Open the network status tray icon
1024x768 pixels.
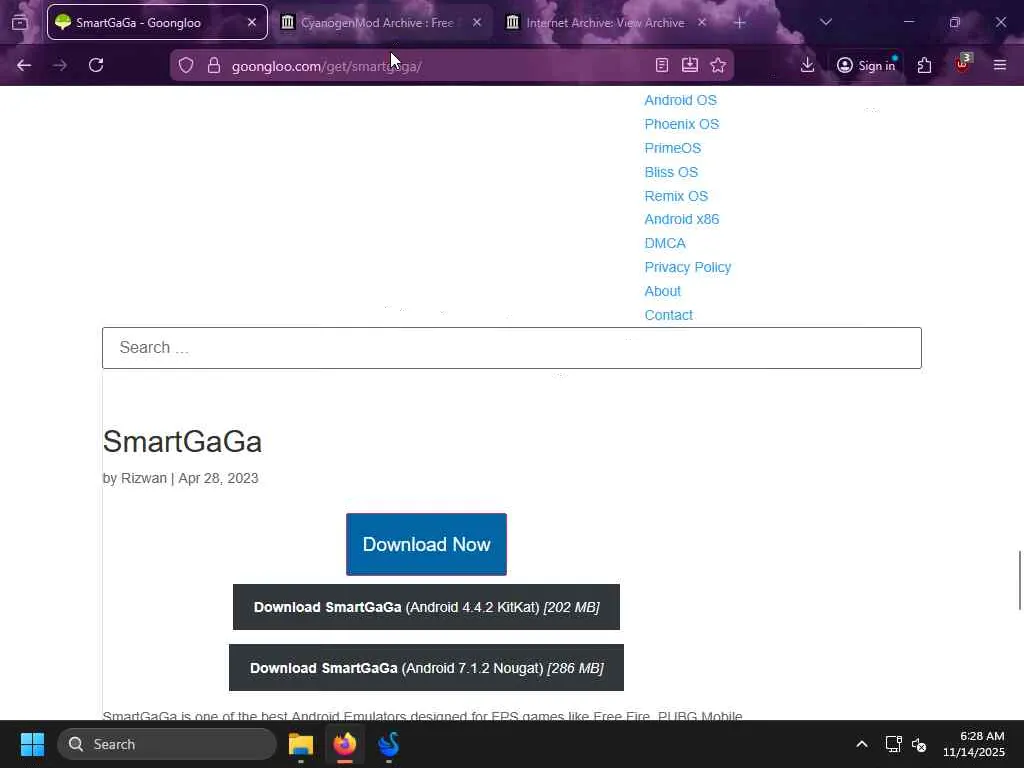coord(893,744)
